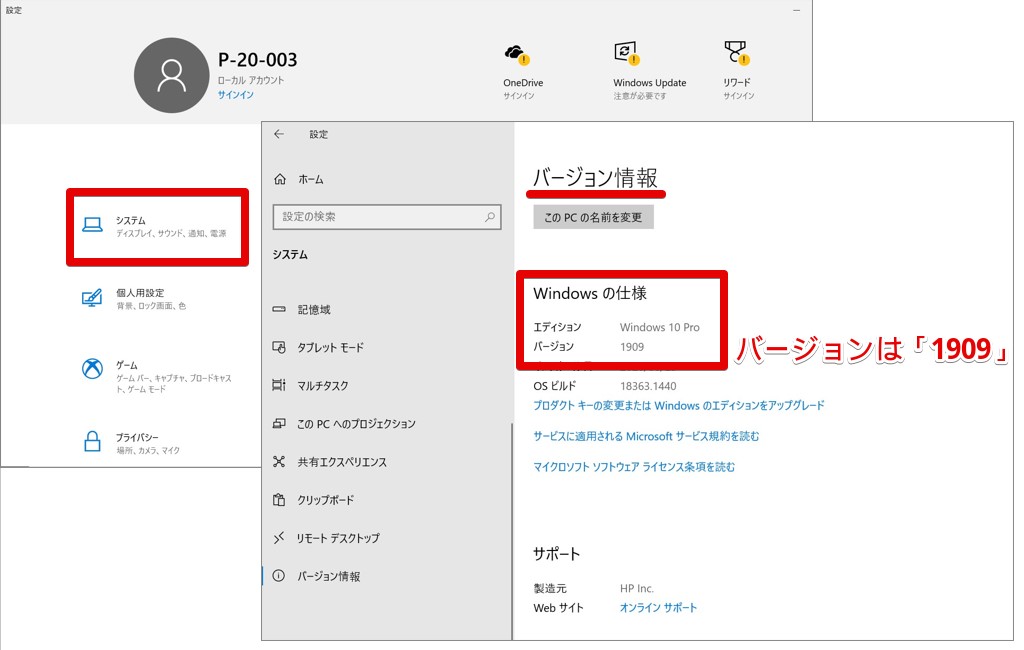The width and height of the screenshot is (1024, 650).
Task: Open the リワード trophy icon
Action: point(737,53)
